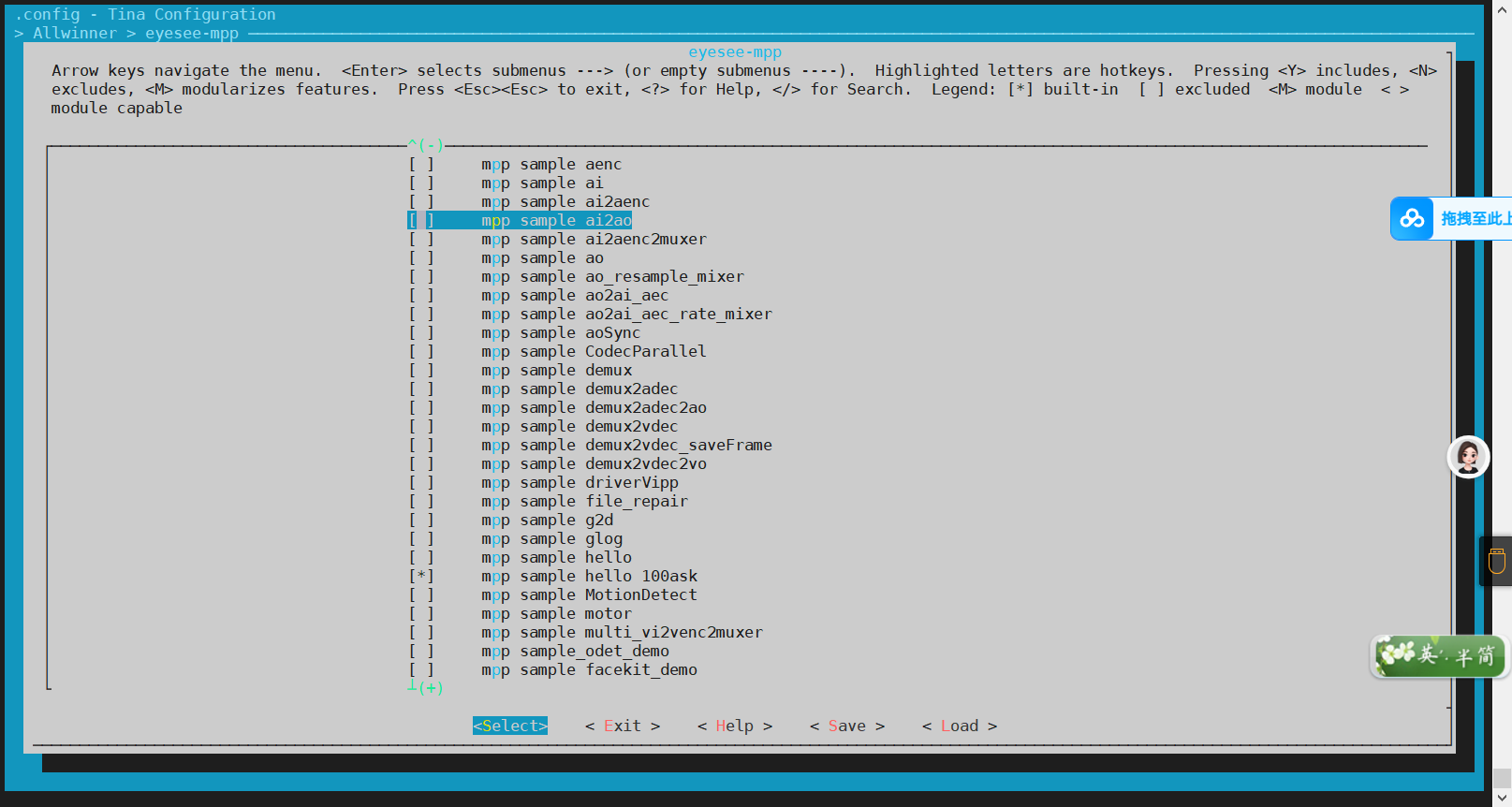Select the 'mpp sample ao2ai_aec_rate_mixer' entry
This screenshot has height=807, width=1512.
627,315
